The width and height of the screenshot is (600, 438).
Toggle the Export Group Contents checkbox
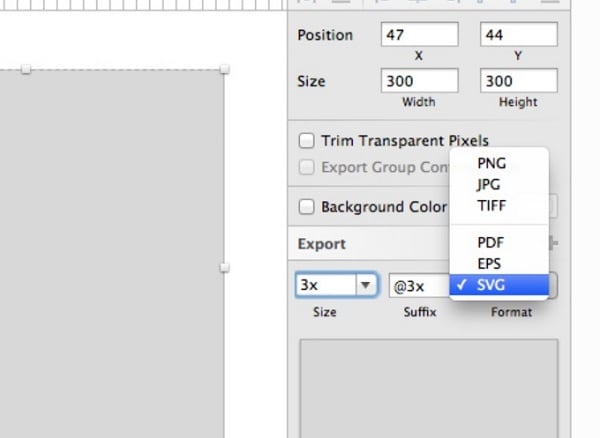tap(307, 167)
